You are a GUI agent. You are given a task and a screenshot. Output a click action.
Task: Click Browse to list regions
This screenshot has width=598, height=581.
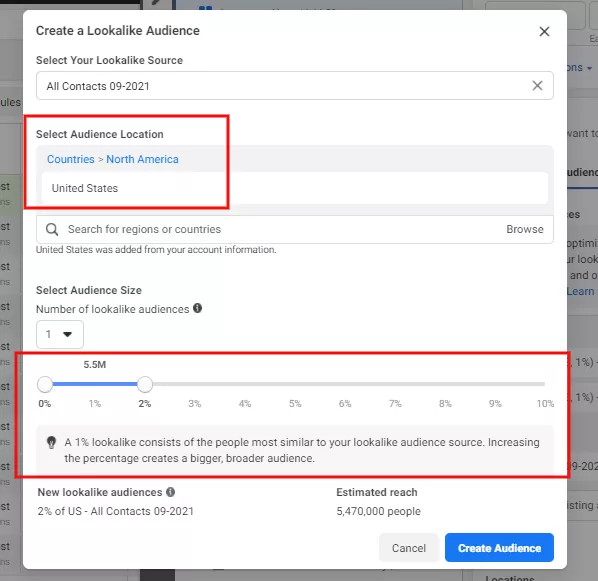(525, 229)
